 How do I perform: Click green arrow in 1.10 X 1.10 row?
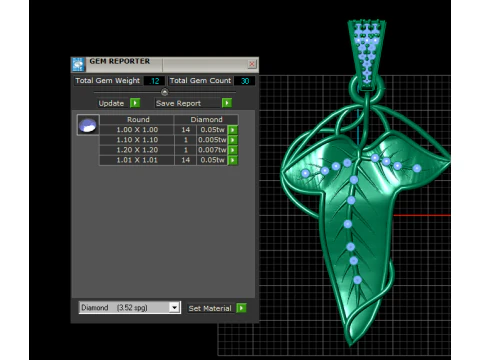233,140
